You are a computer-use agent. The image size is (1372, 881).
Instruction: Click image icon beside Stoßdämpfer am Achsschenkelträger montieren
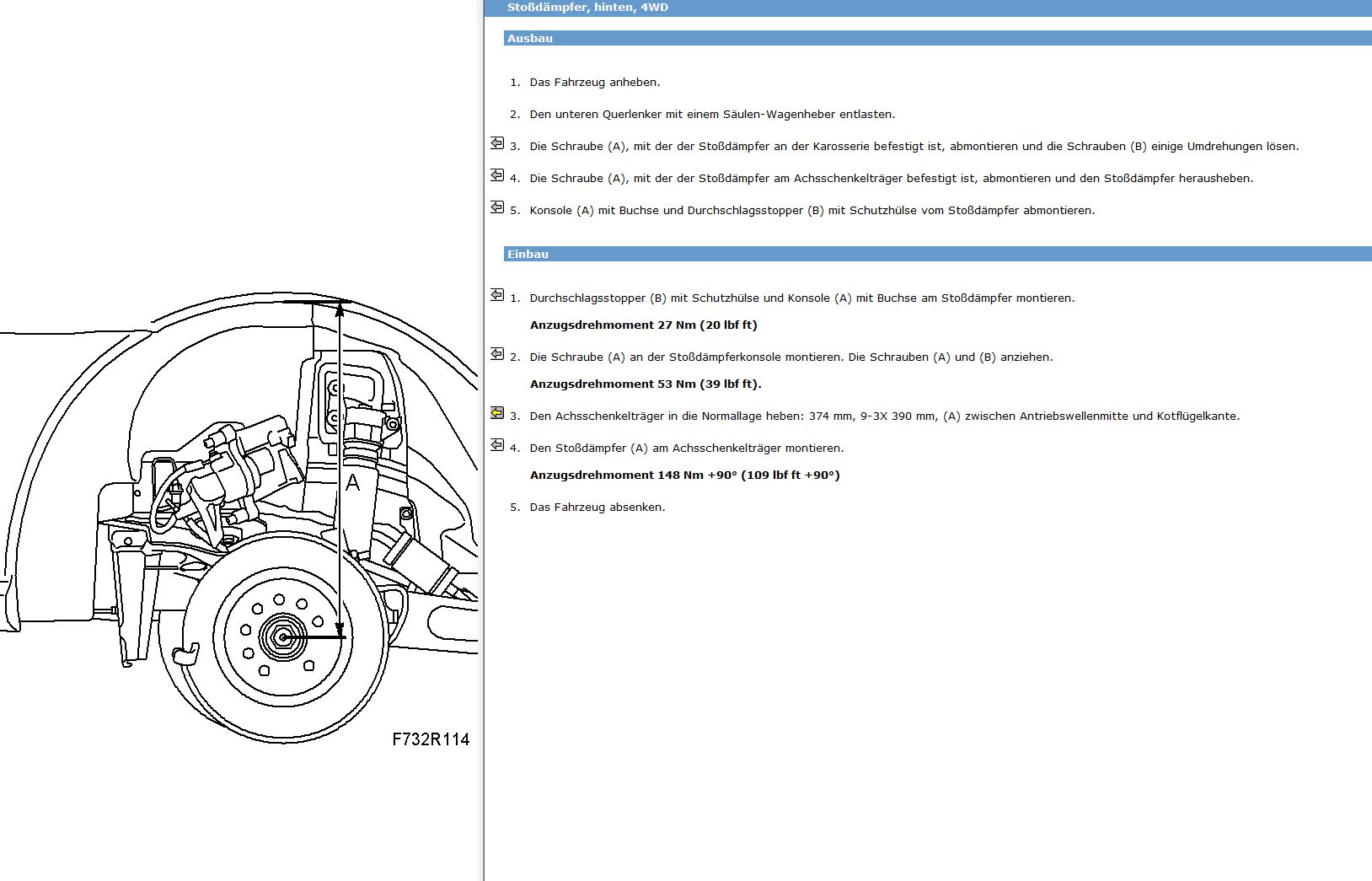tap(497, 445)
